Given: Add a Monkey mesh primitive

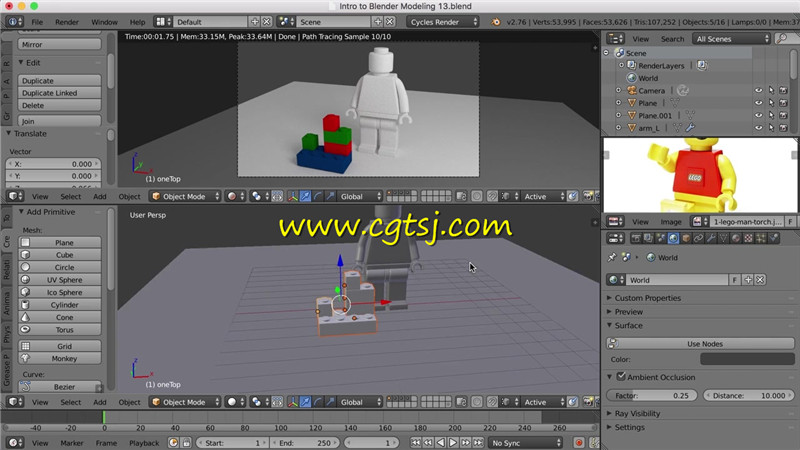Looking at the screenshot, I should tap(60, 359).
